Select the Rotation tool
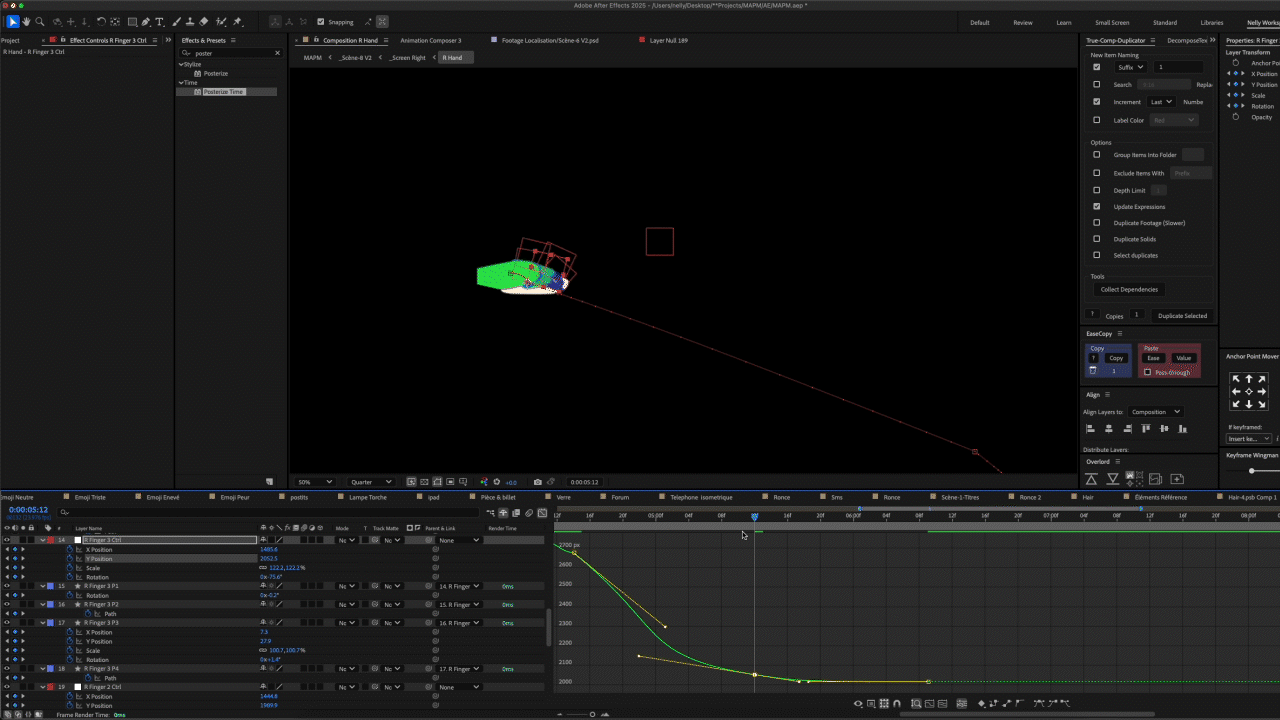Screen dimensions: 1280x720 click(100, 21)
